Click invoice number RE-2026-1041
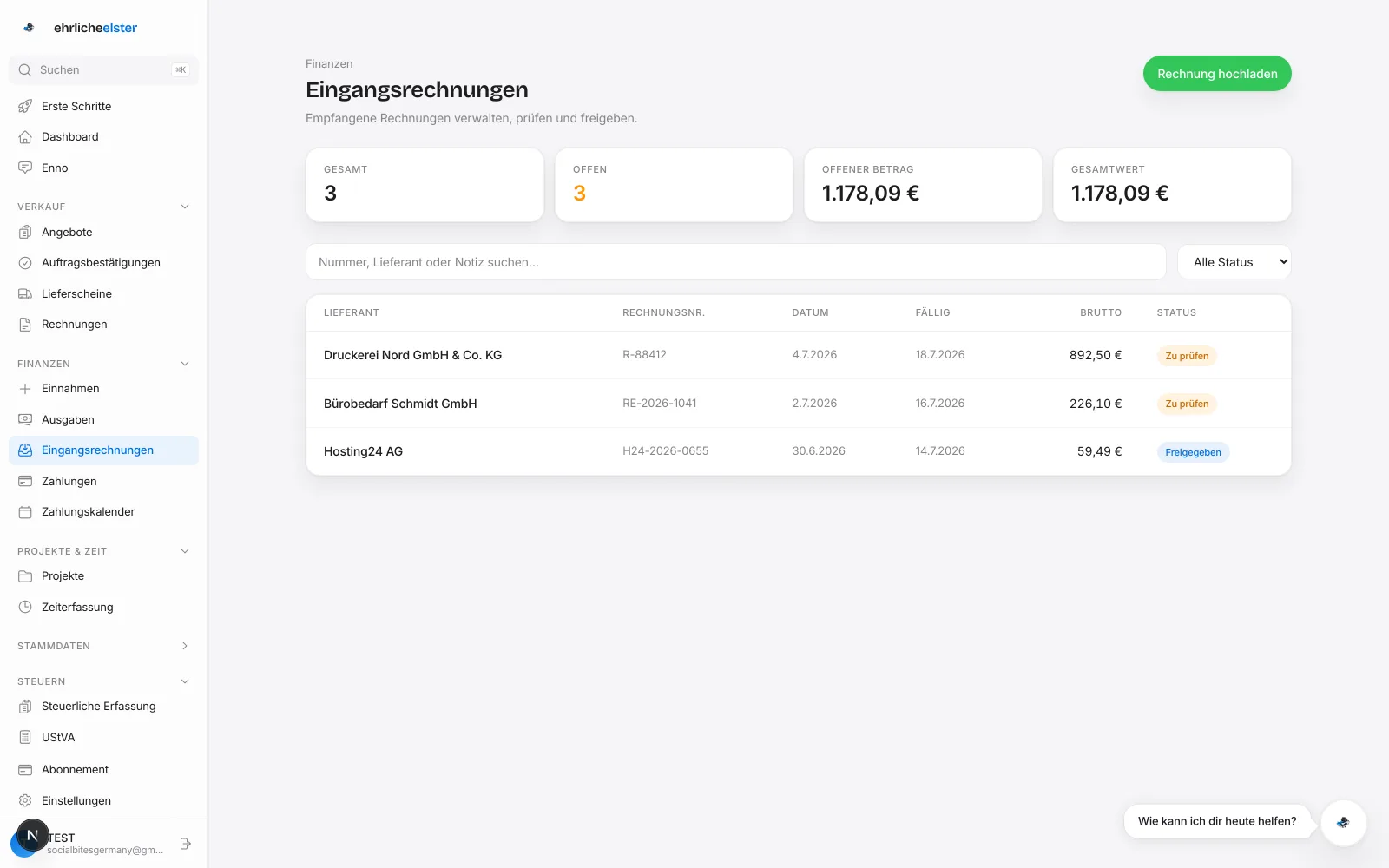Viewport: 1389px width, 868px height. 660,404
